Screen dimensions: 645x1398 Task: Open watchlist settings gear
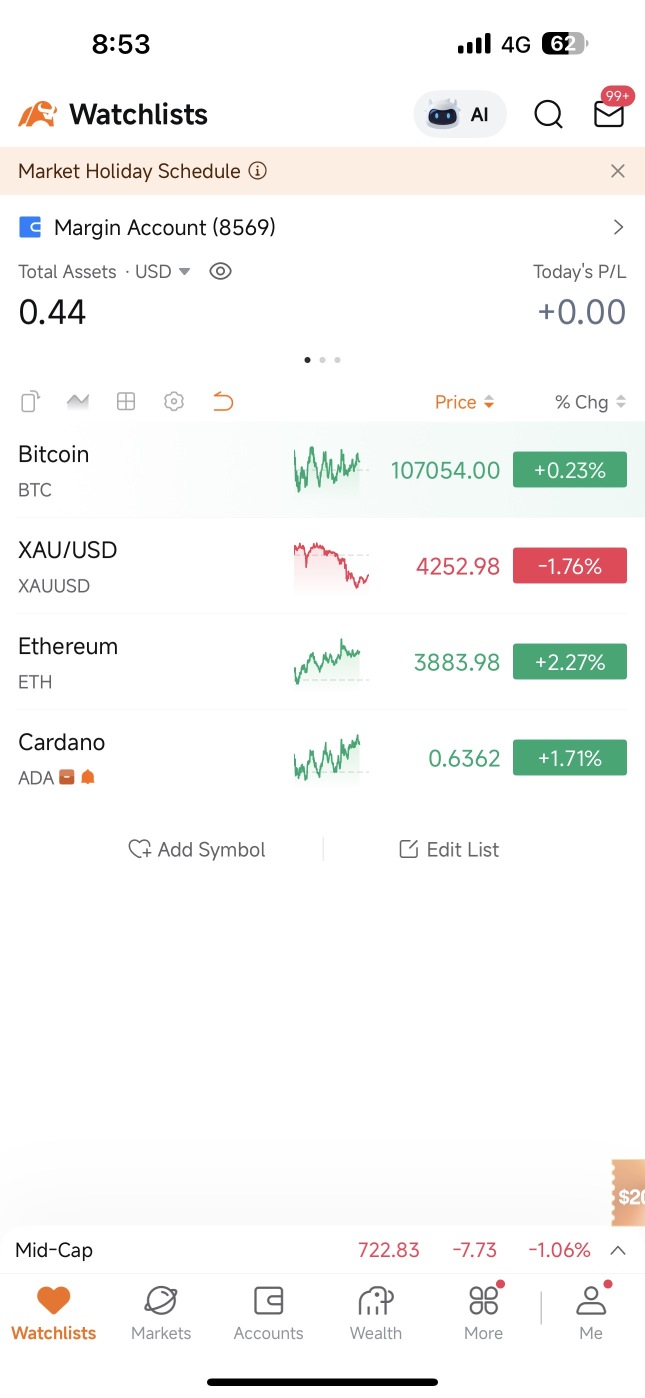click(x=174, y=402)
